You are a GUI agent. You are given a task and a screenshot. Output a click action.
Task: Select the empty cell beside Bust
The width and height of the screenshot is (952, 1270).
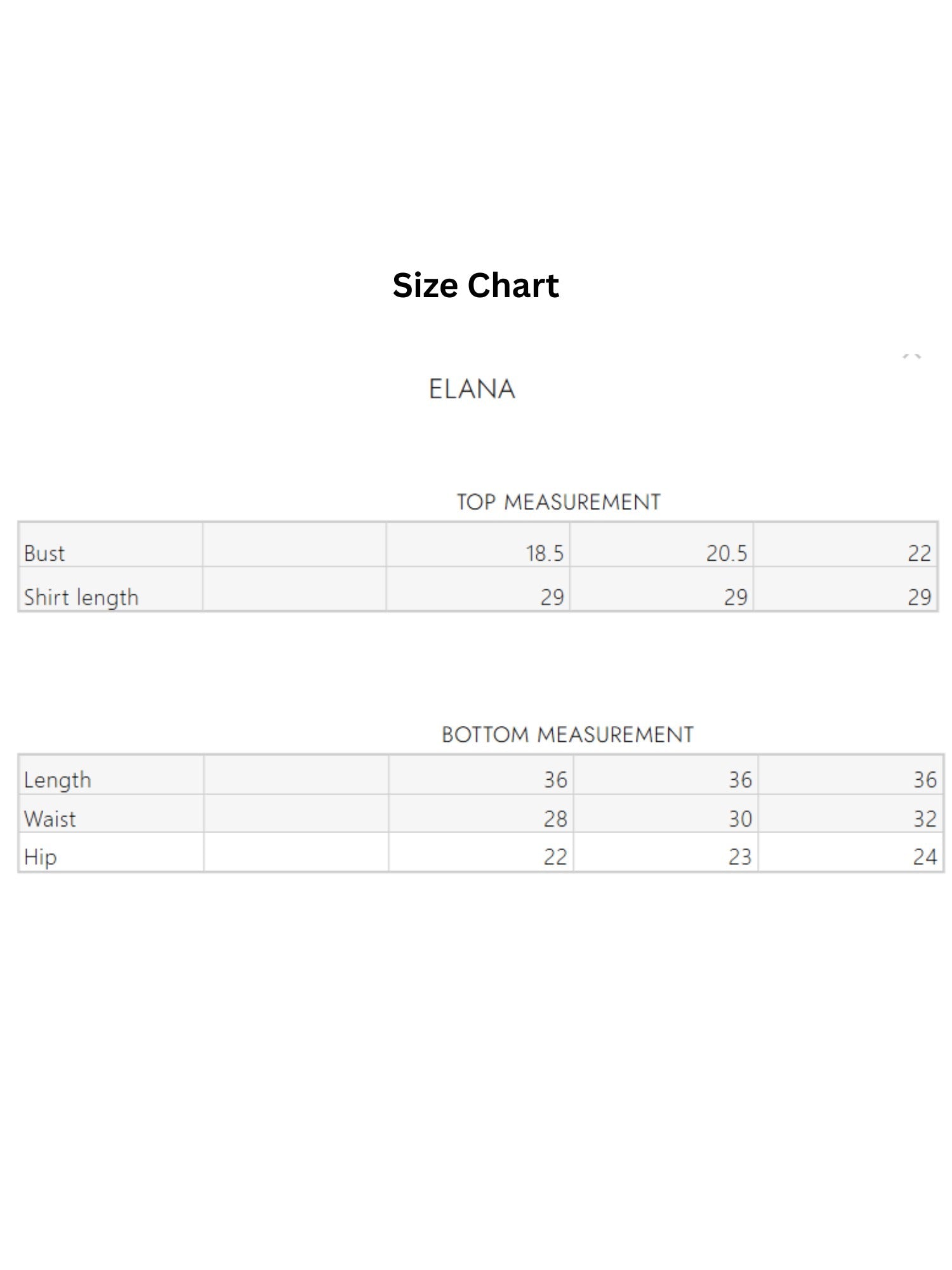coord(294,545)
